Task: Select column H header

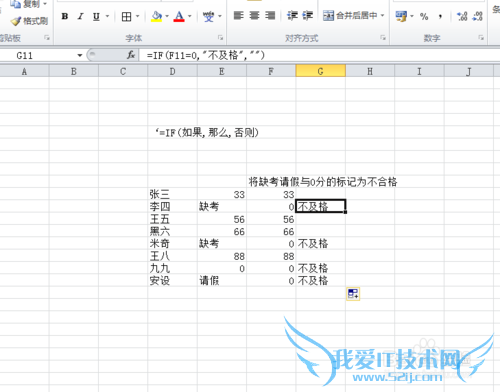Action: (x=370, y=71)
